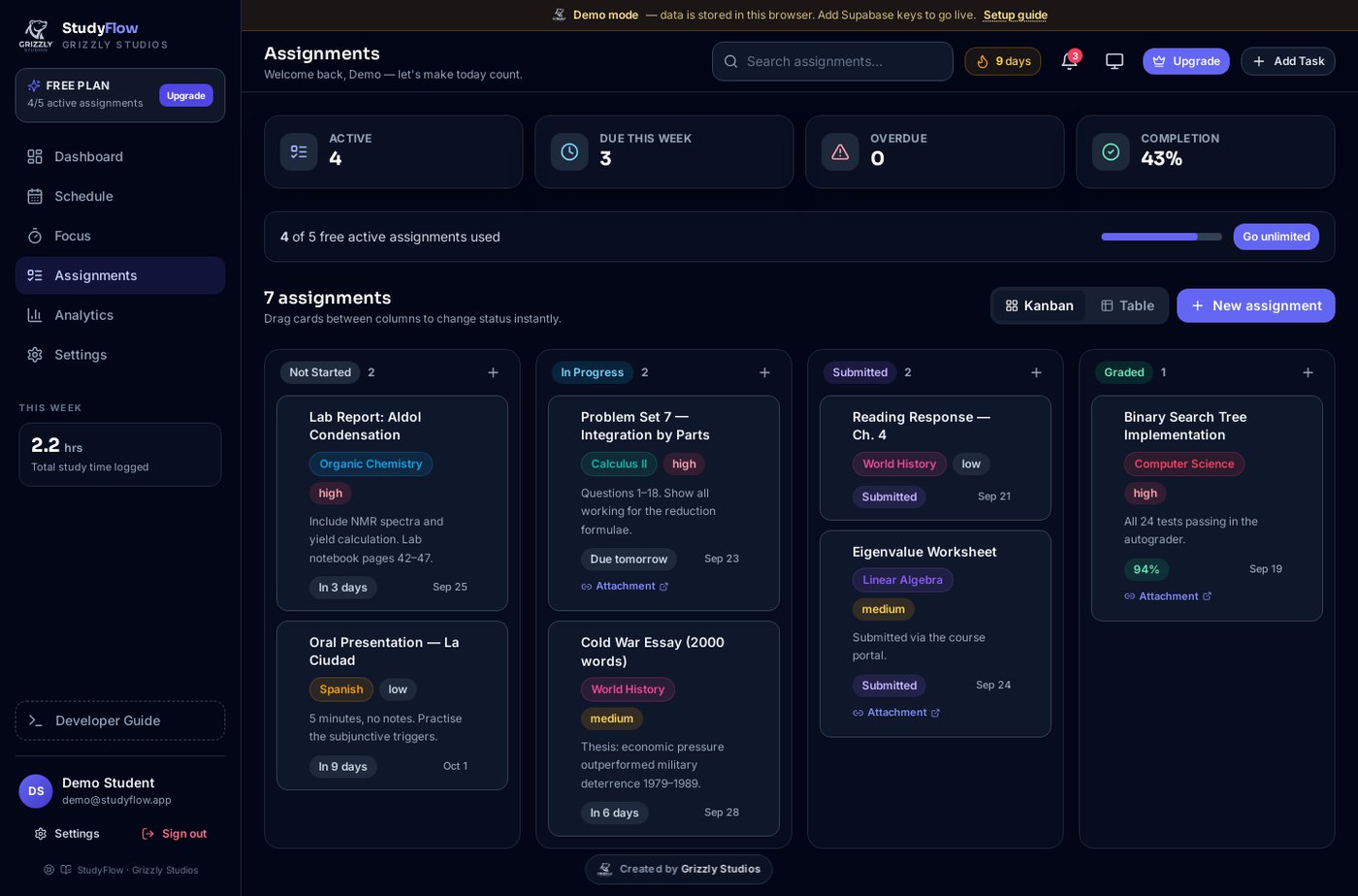Viewport: 1358px width, 896px height.
Task: Open the Oral Presentation — La Ciudad card
Action: click(392, 706)
